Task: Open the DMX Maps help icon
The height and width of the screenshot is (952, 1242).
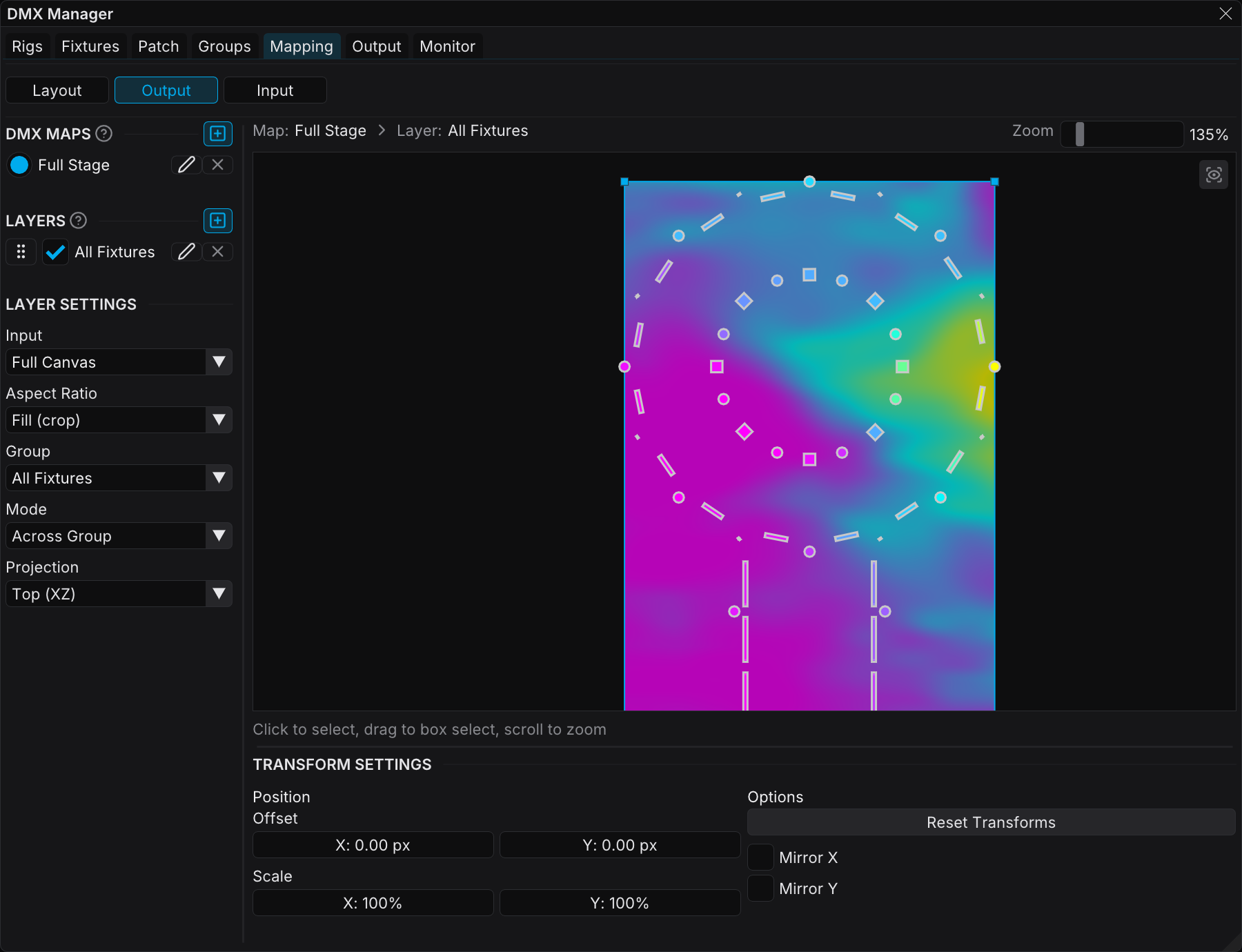Action: [104, 134]
